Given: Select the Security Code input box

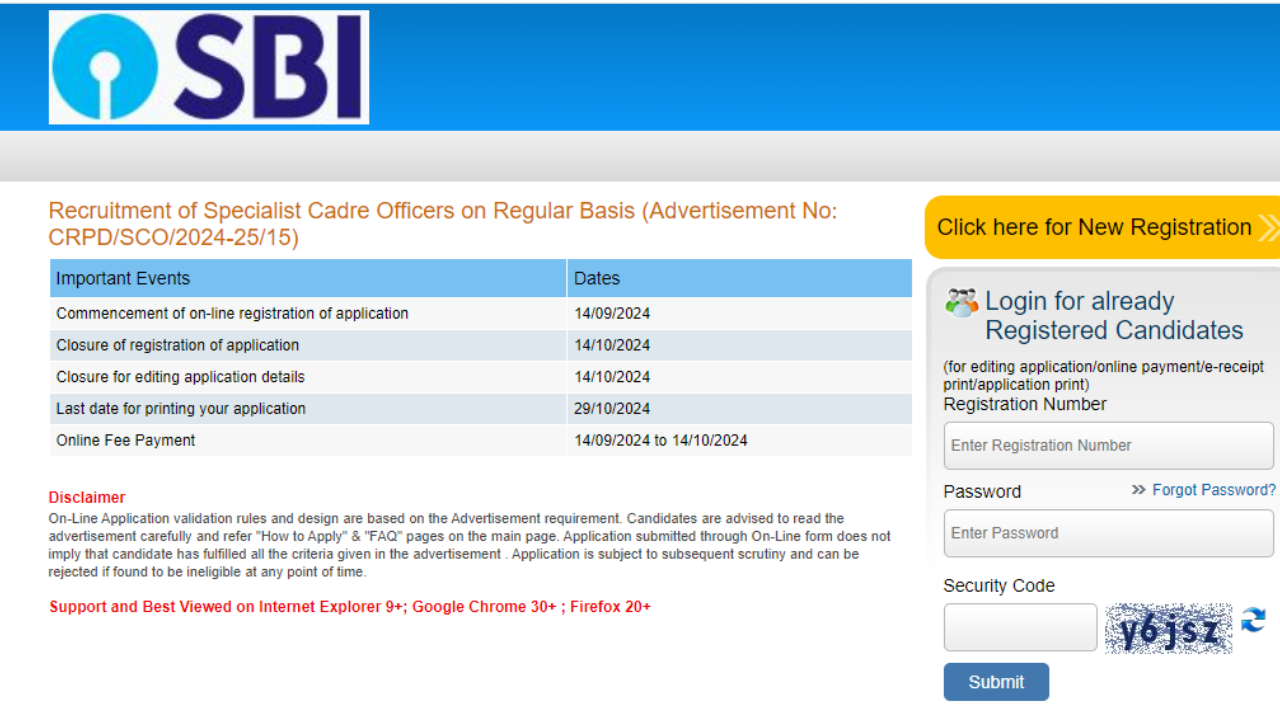Looking at the screenshot, I should pos(1020,627).
